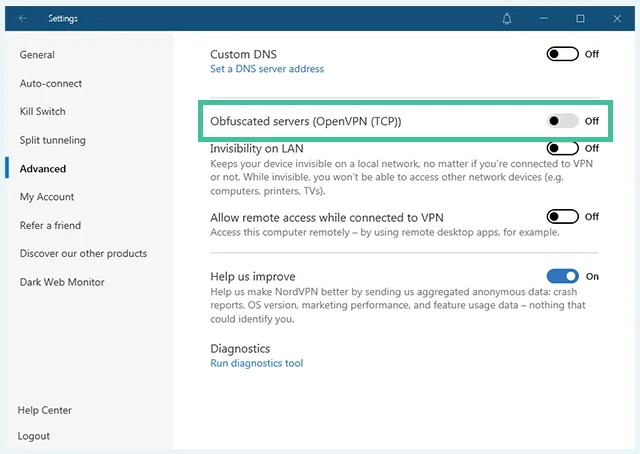Minimize the Settings window
The width and height of the screenshot is (640, 454).
tap(543, 18)
